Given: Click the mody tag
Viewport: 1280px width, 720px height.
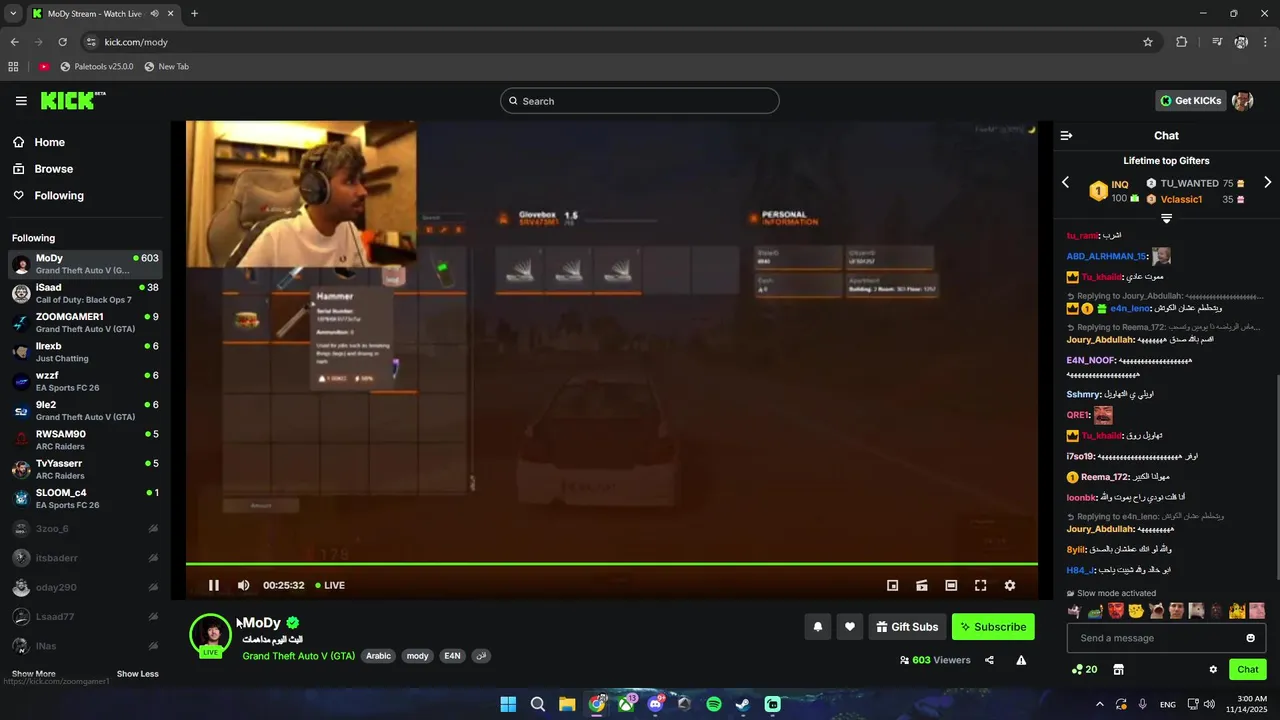Looking at the screenshot, I should tap(417, 656).
